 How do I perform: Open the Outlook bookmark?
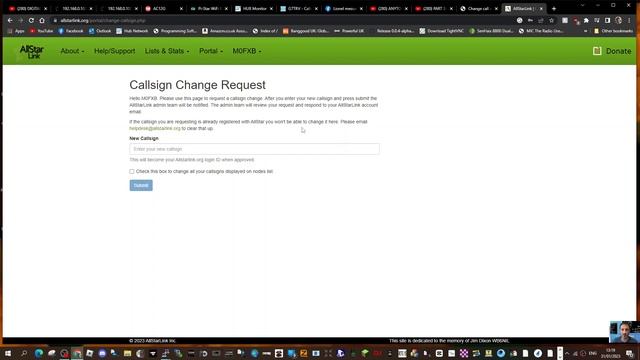(100, 31)
